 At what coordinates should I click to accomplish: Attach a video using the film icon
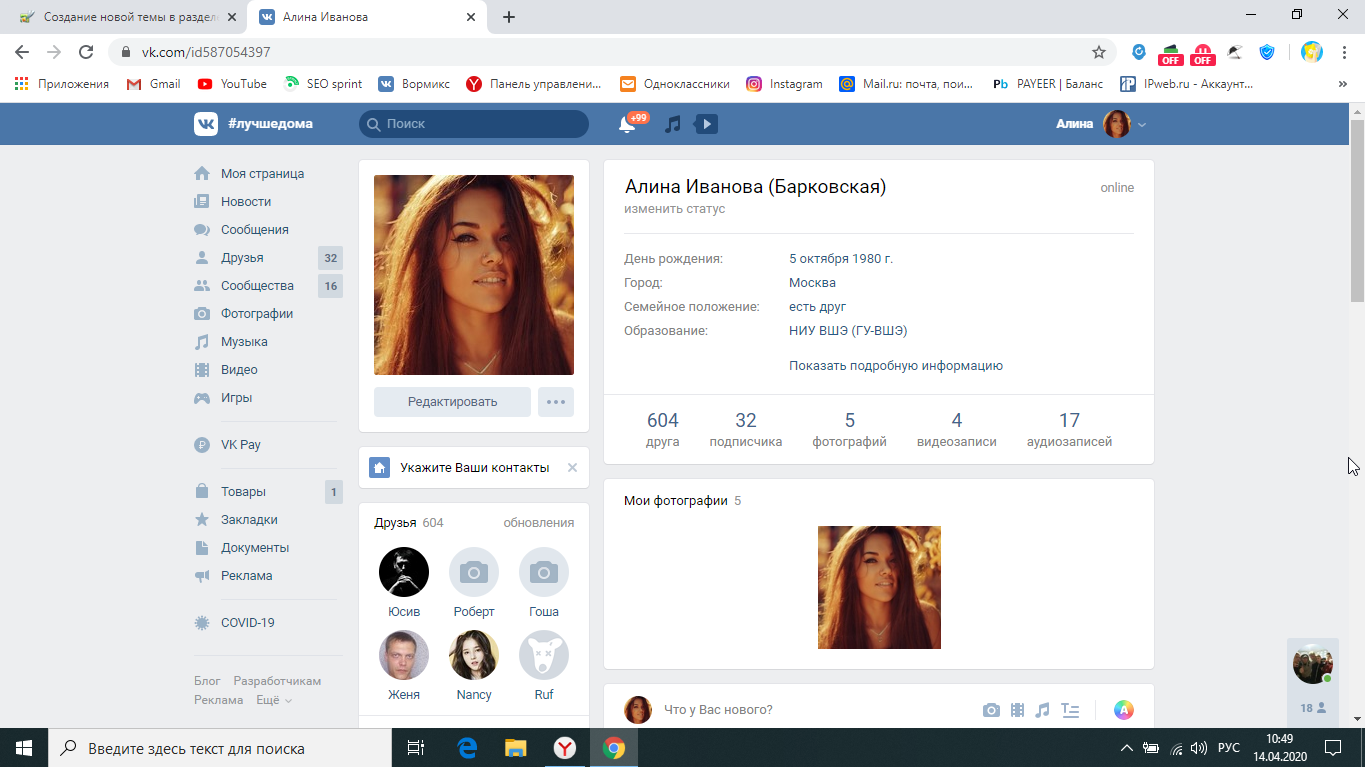click(1017, 710)
